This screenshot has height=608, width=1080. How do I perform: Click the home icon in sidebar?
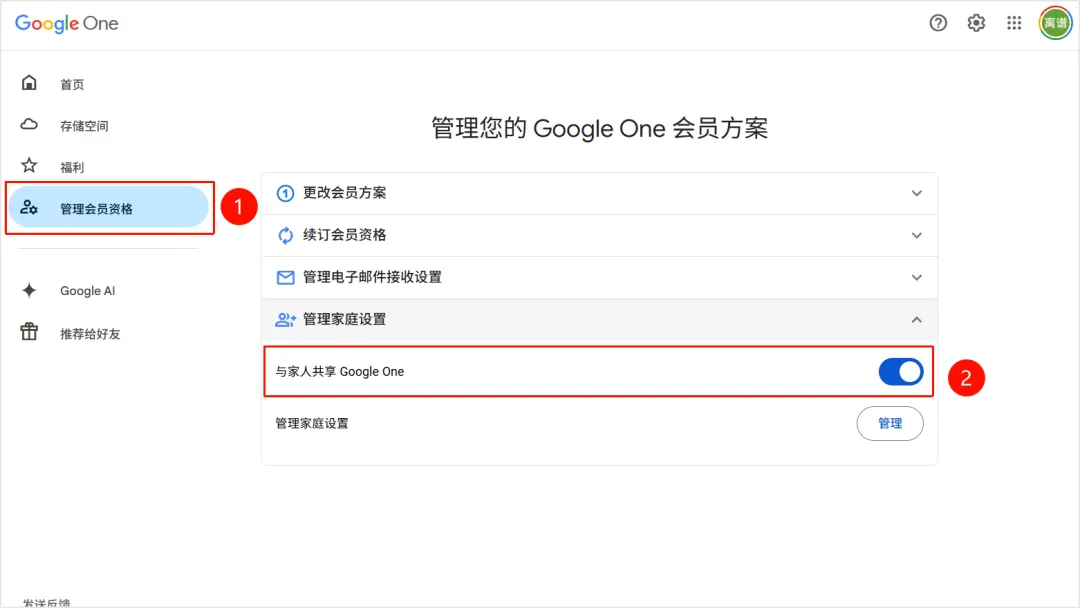[29, 83]
